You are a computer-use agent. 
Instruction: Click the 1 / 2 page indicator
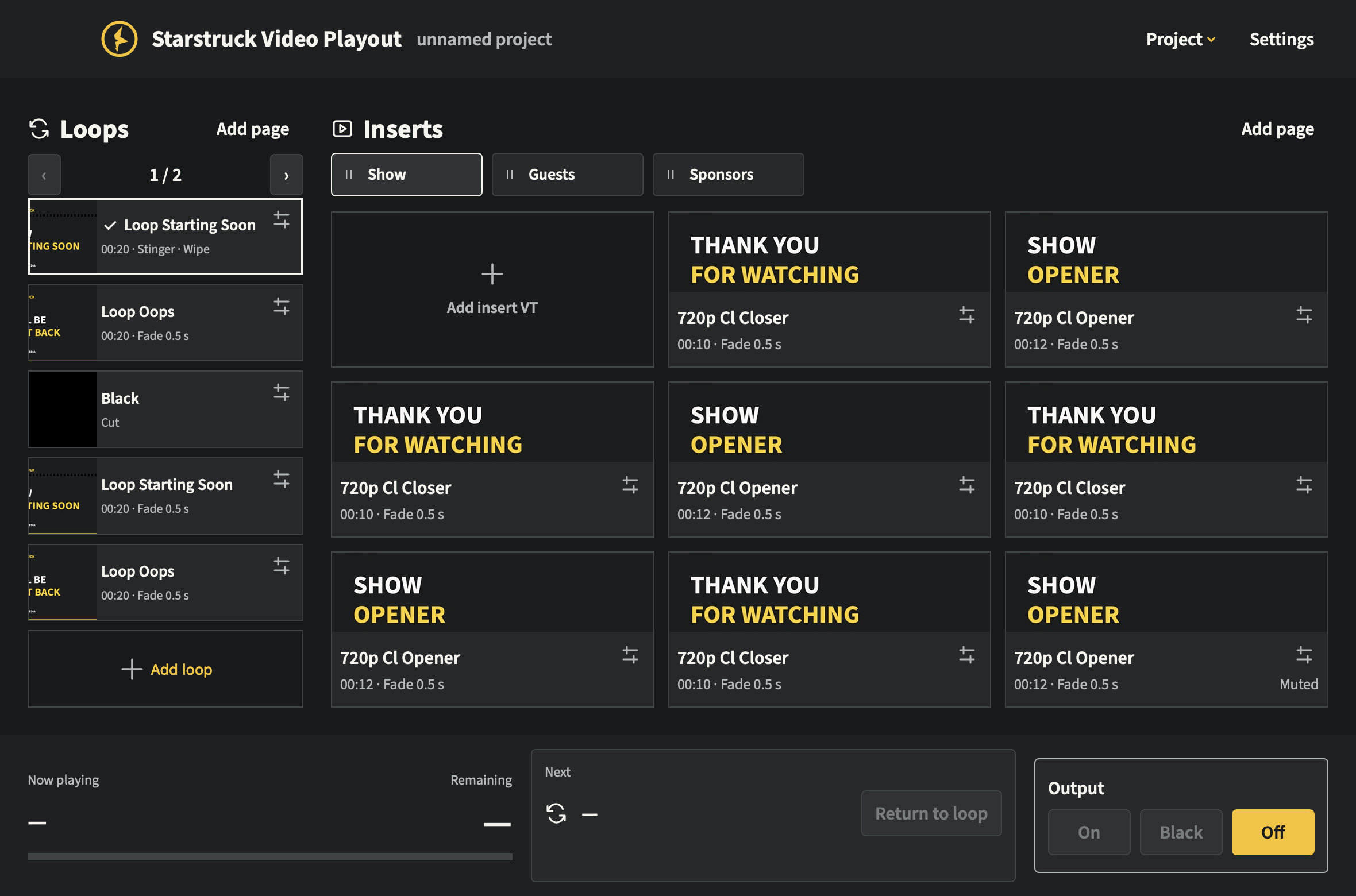pyautogui.click(x=165, y=175)
